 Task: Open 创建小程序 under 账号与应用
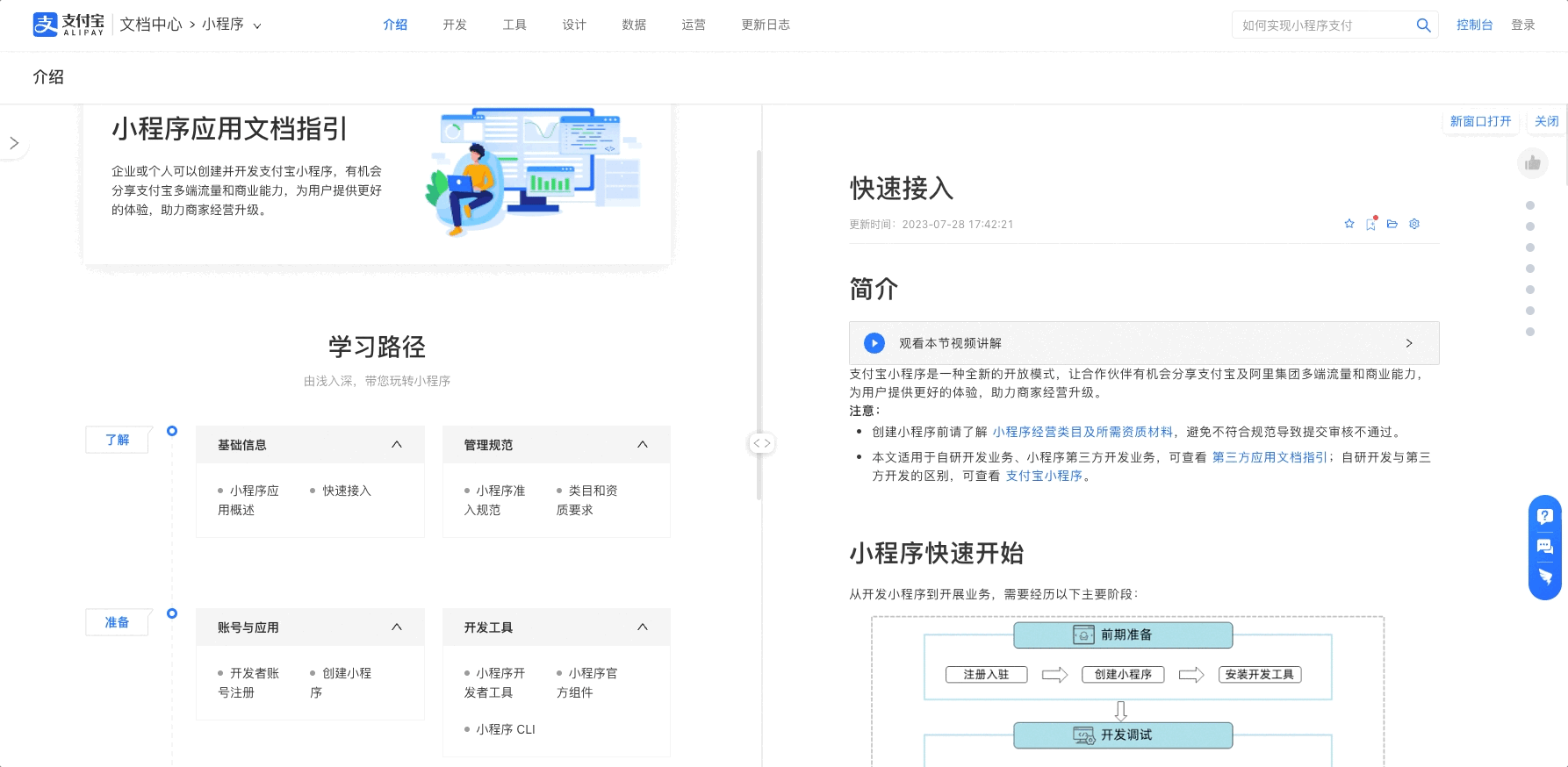[x=341, y=683]
